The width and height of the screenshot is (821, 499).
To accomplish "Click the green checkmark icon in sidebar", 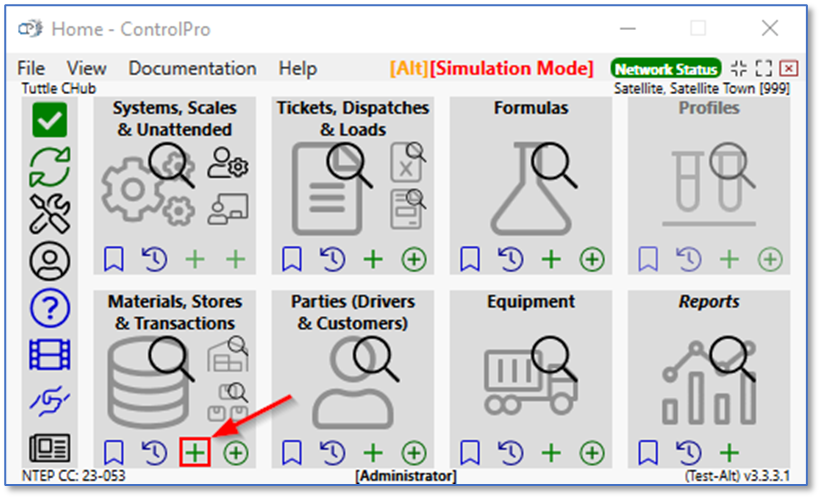I will click(x=49, y=120).
